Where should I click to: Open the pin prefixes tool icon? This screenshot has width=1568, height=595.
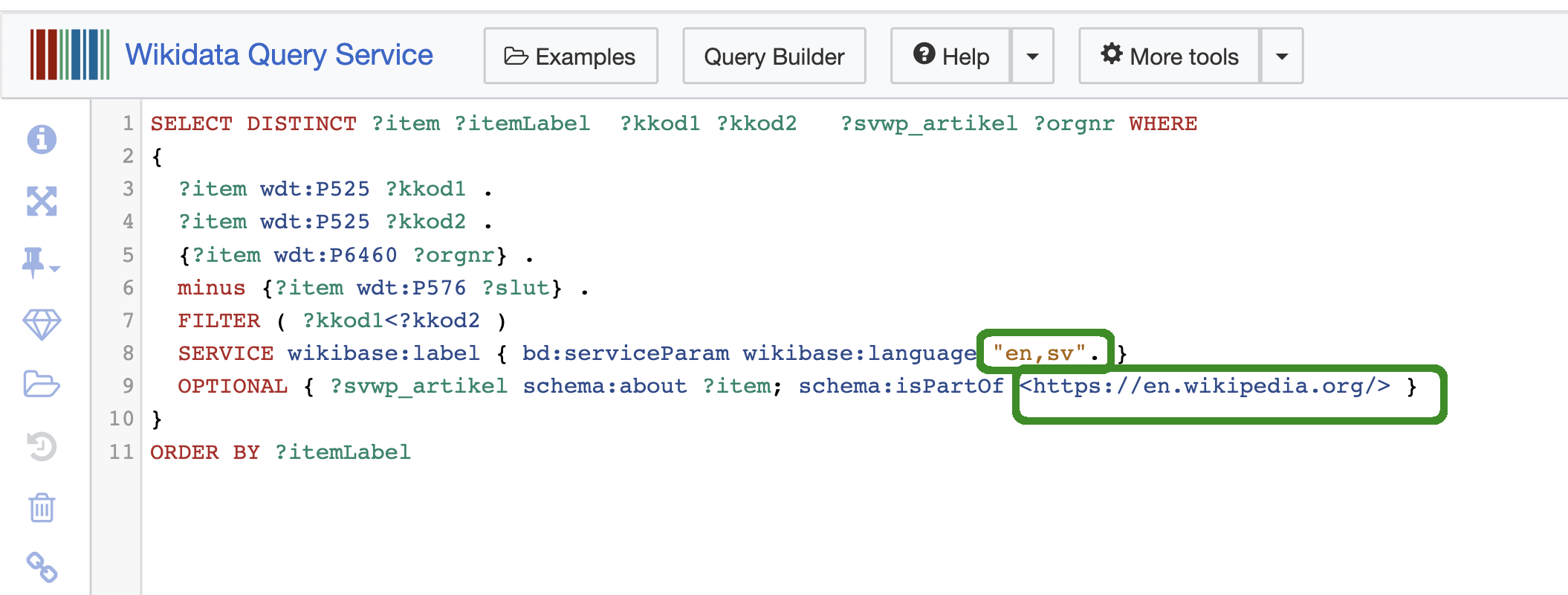coord(40,263)
